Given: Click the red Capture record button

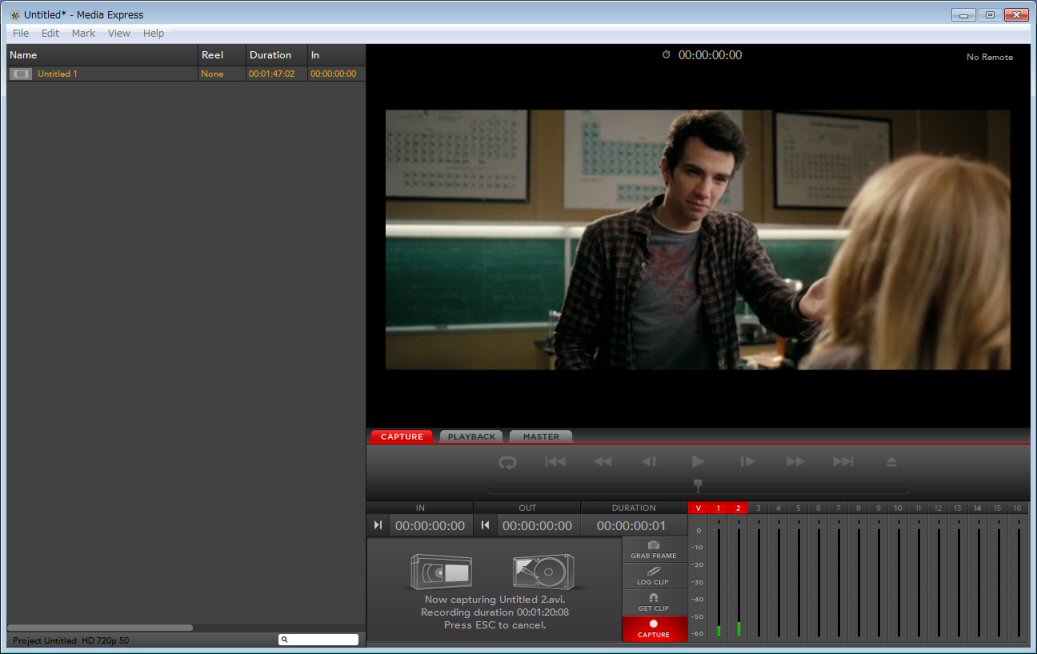Looking at the screenshot, I should (x=653, y=629).
